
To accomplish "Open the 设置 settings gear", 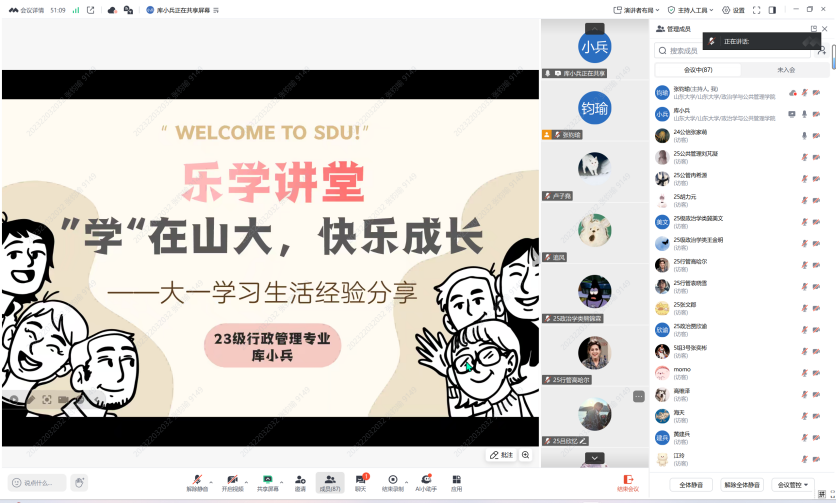I will pyautogui.click(x=733, y=10).
